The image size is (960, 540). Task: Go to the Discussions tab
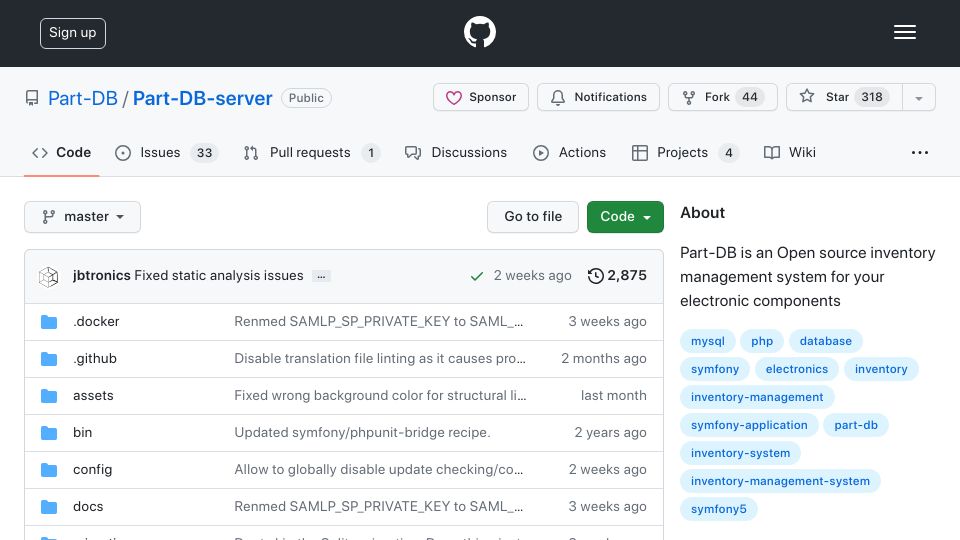coord(456,152)
